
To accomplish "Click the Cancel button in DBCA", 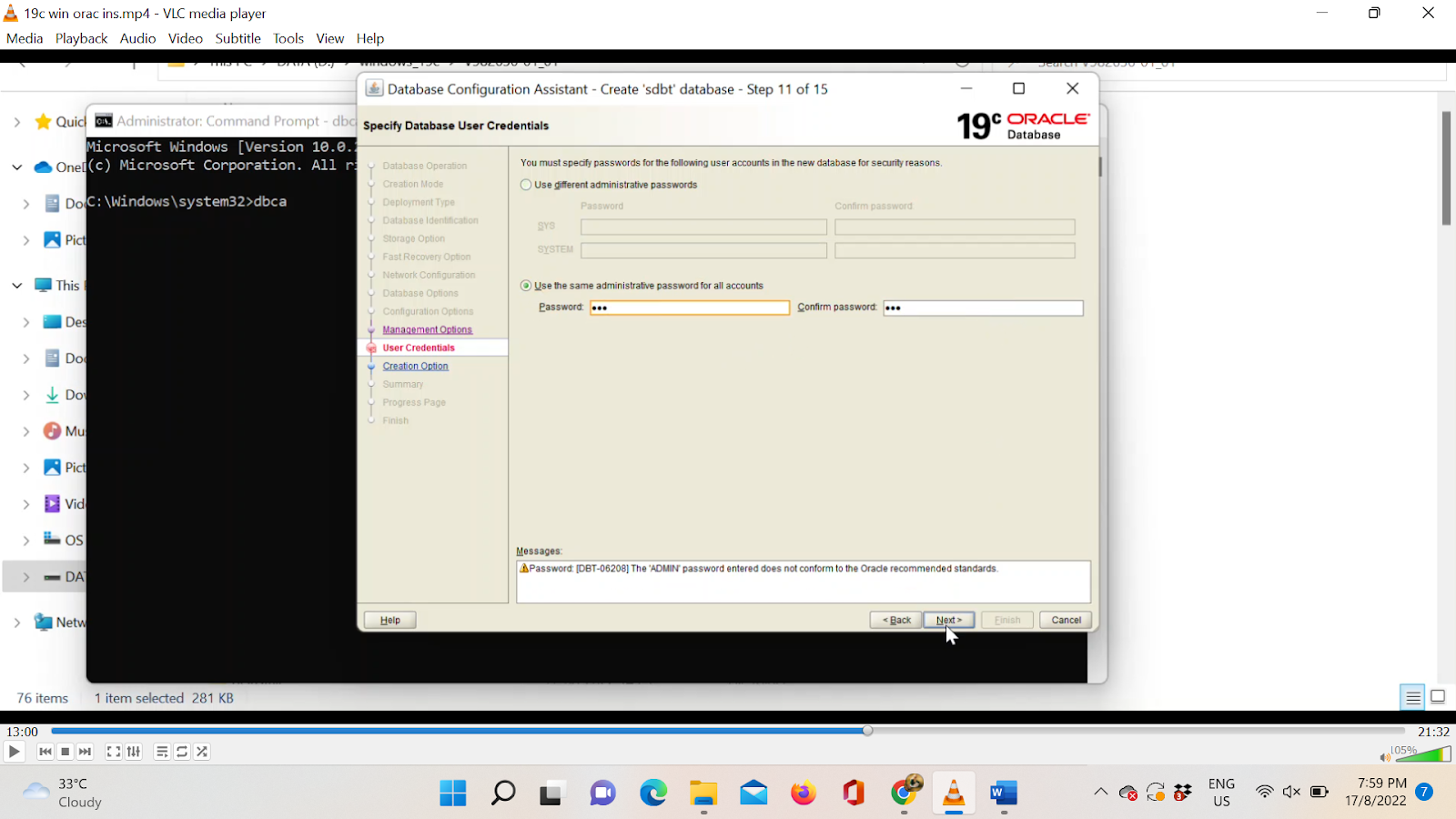I will coord(1066,620).
